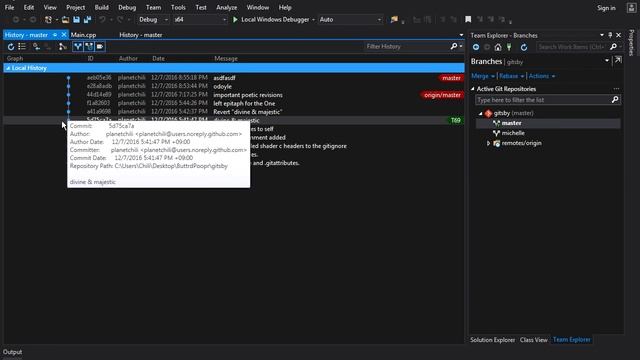The width and height of the screenshot is (640, 360).
Task: Click the Find in Files toolbar icon
Action: pyautogui.click(x=394, y=20)
